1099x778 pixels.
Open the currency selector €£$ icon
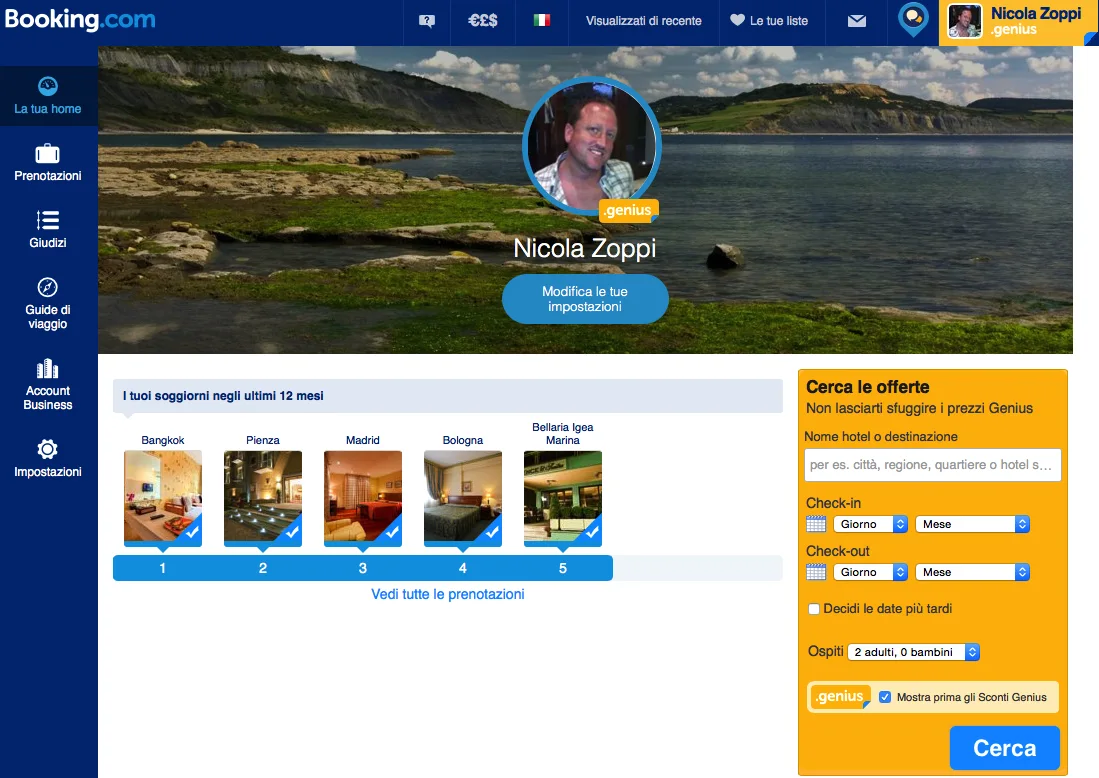click(483, 21)
